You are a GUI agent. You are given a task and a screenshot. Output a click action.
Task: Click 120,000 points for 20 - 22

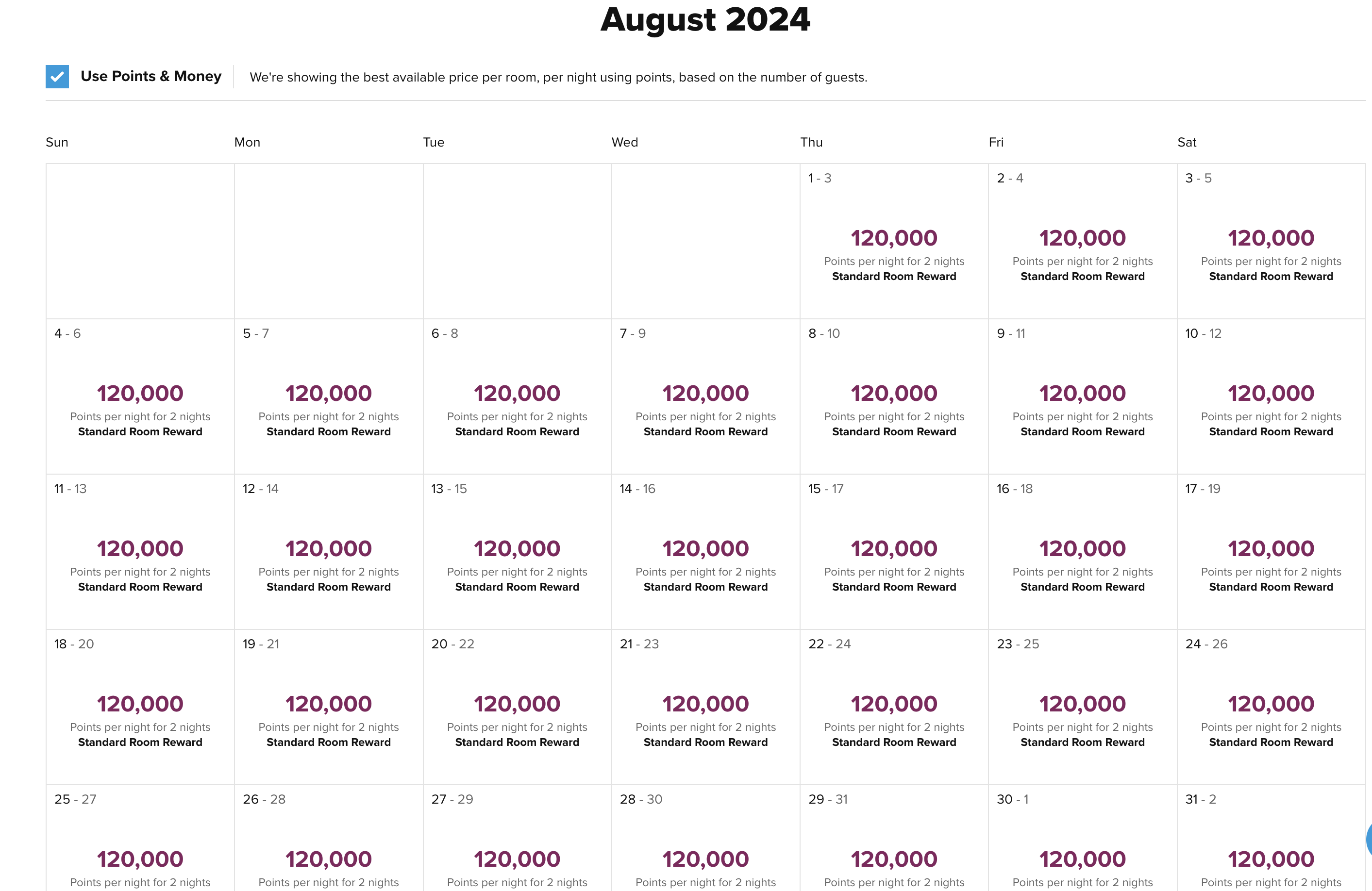coord(517,704)
